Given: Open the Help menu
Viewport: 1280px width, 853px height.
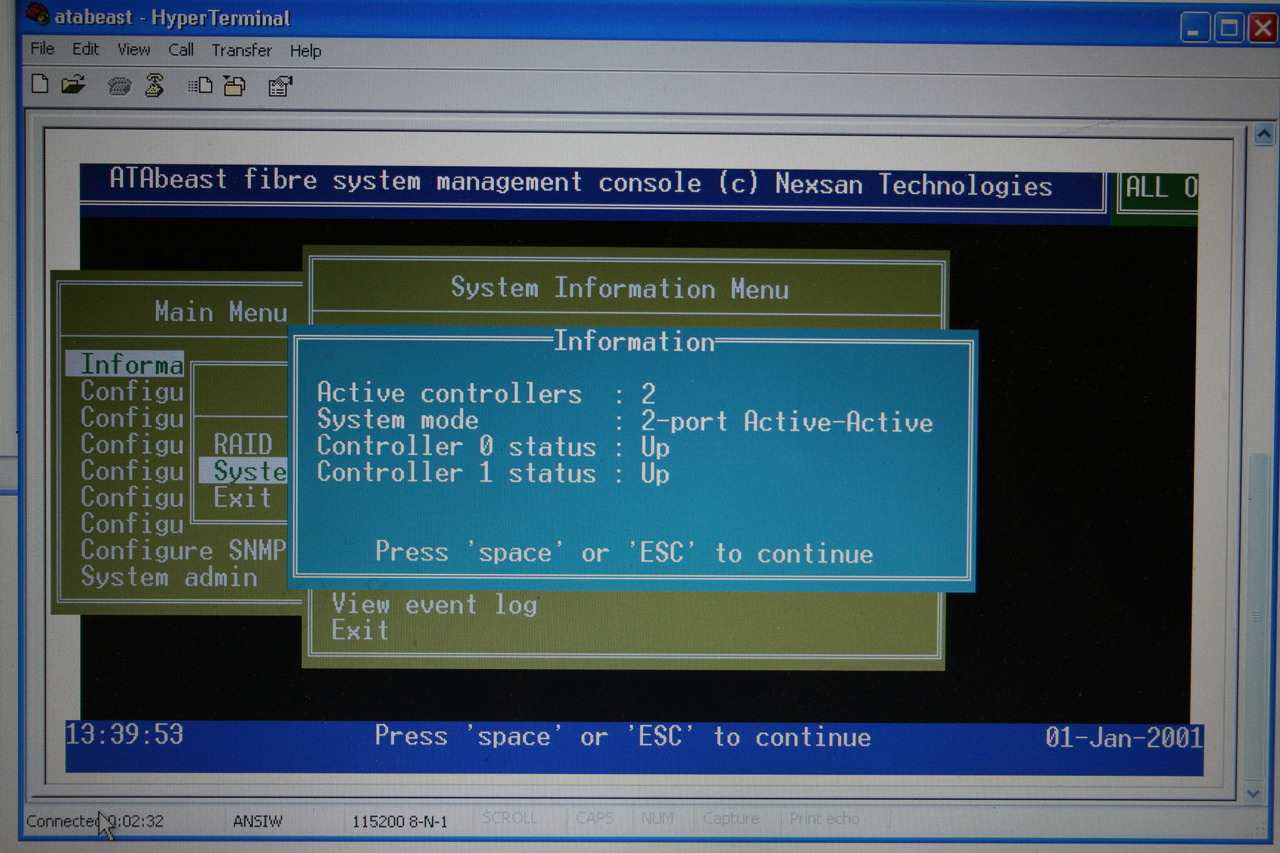Looking at the screenshot, I should [x=305, y=50].
